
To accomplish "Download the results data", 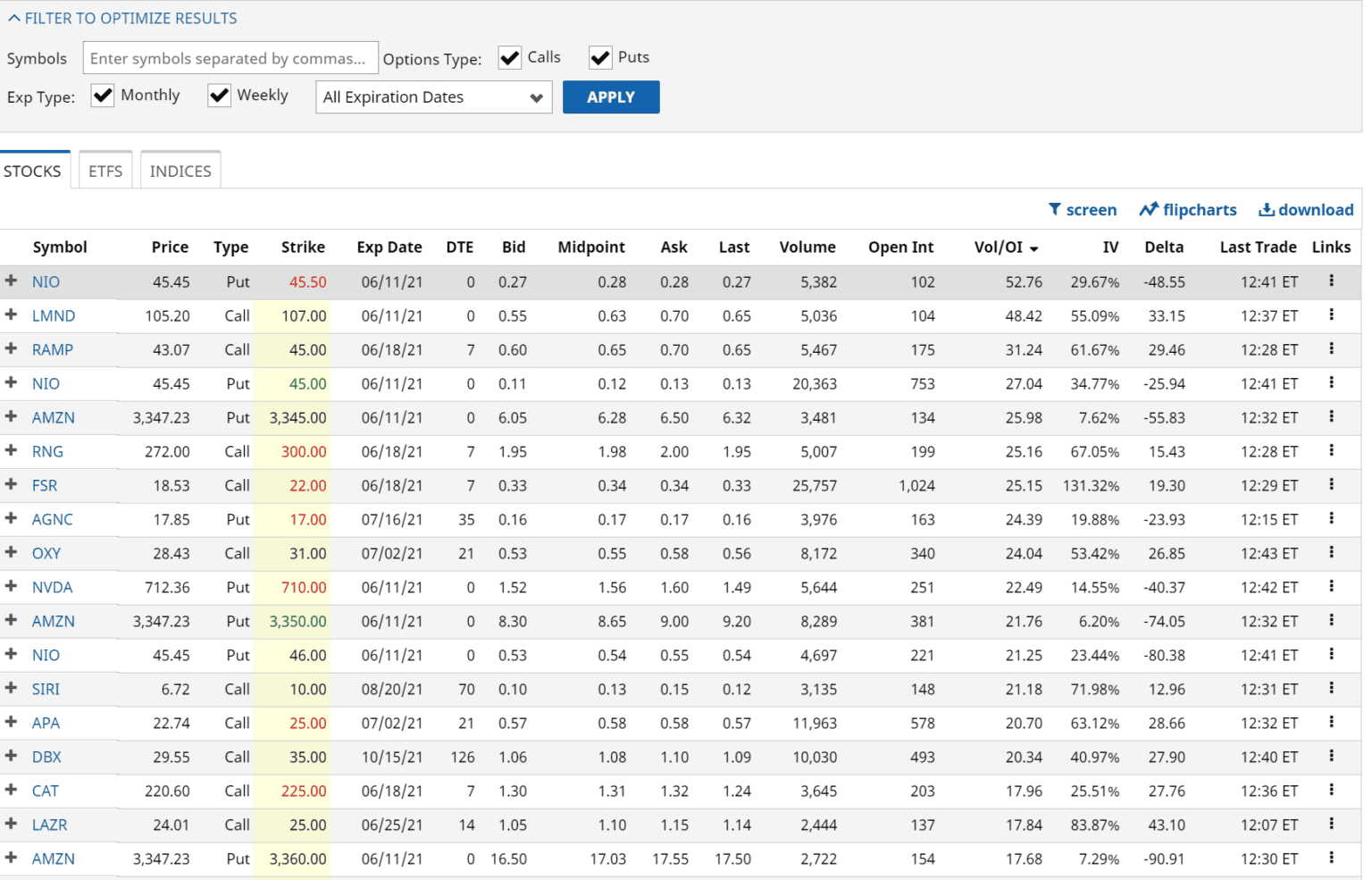I will (1305, 209).
